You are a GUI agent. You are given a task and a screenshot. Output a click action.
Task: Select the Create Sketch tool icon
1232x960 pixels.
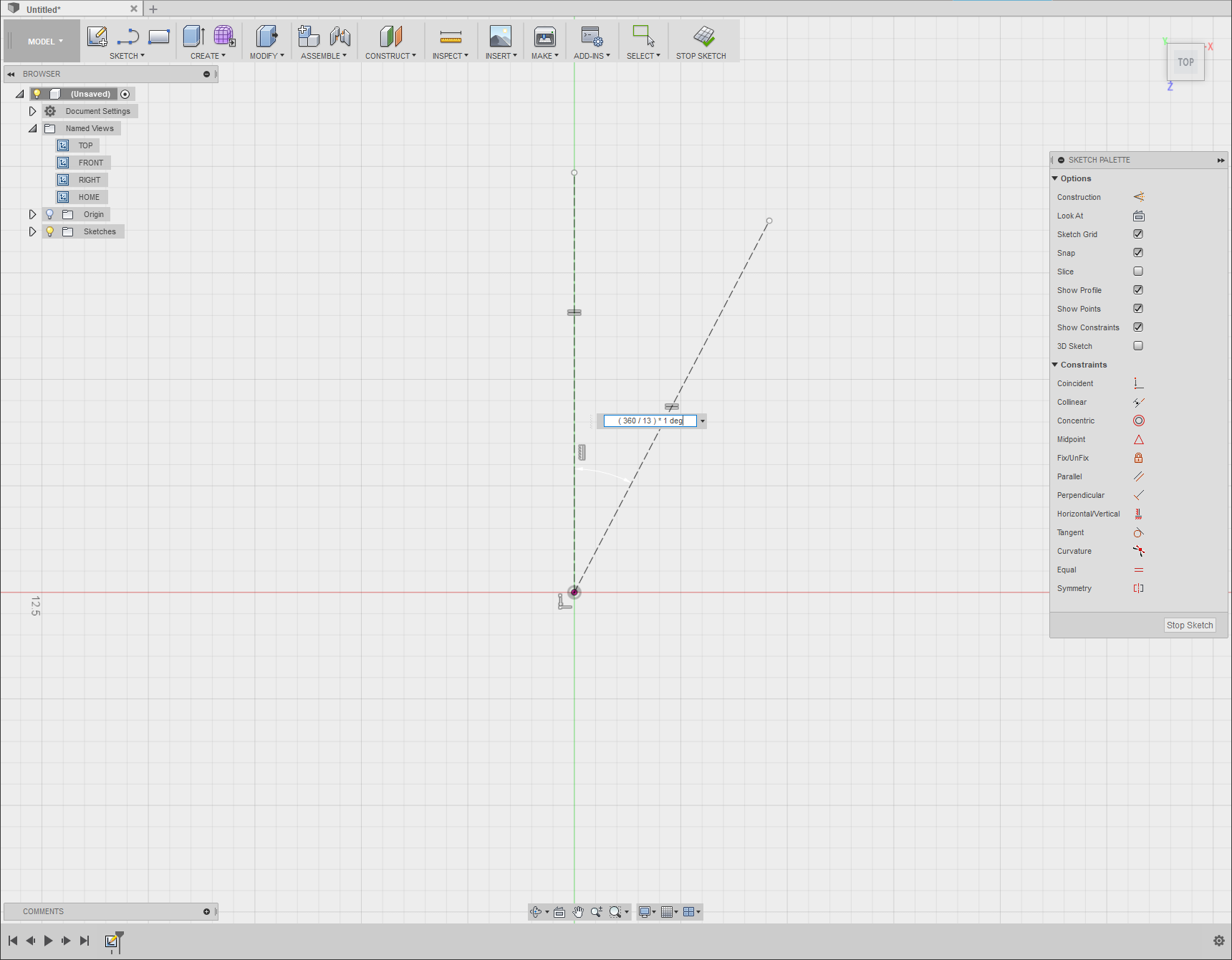click(x=97, y=36)
